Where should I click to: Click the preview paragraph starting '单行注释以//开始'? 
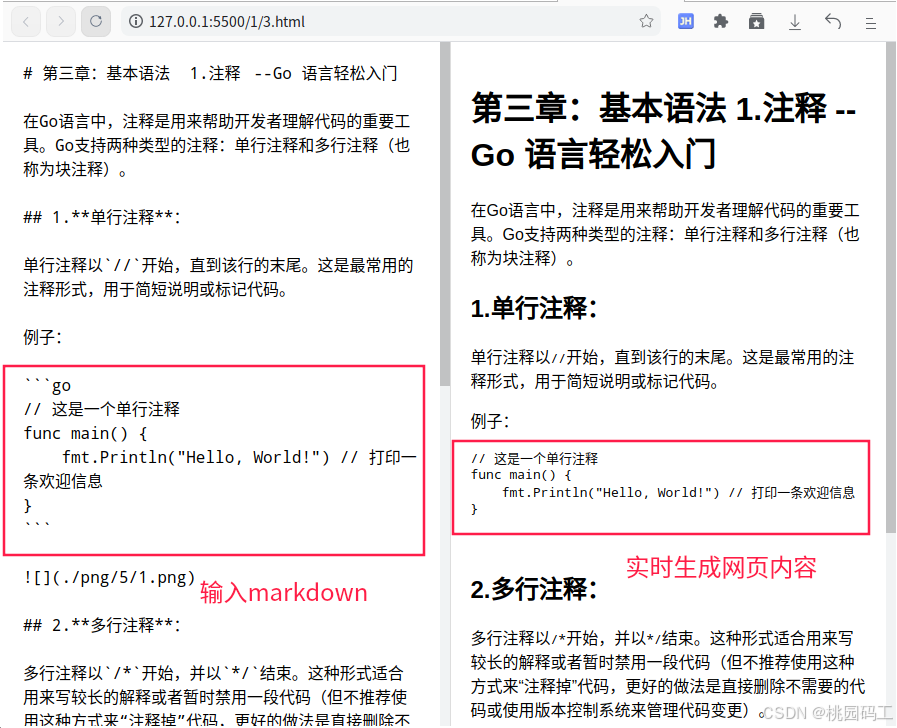[x=662, y=369]
